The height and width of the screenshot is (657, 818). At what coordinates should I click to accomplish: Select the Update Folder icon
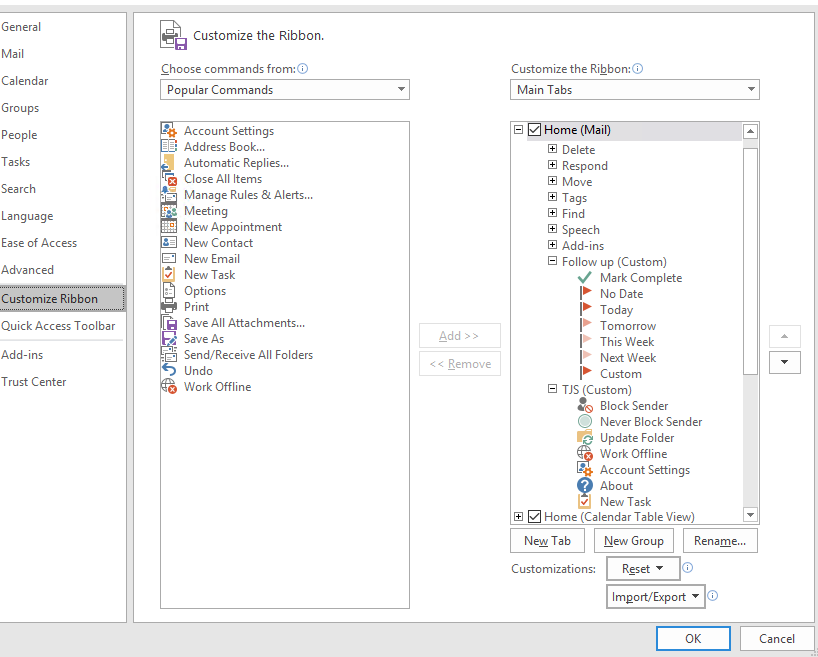click(x=585, y=437)
